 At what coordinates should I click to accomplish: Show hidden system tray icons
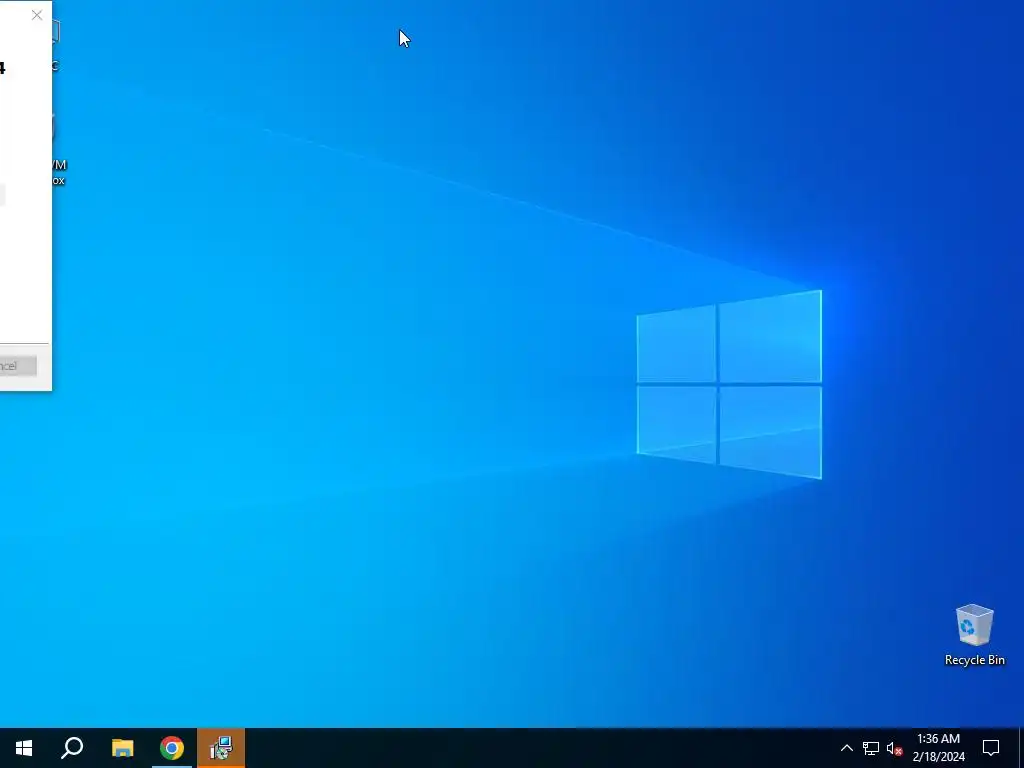pos(846,748)
